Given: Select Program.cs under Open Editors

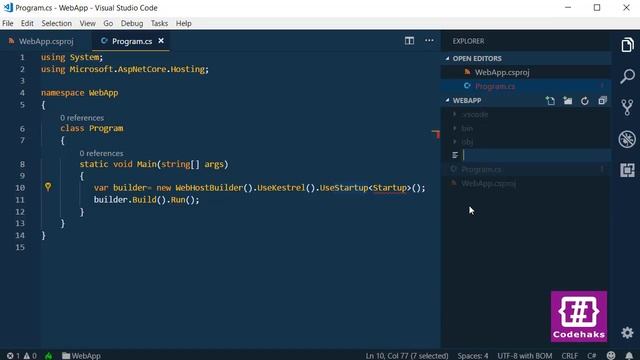Looking at the screenshot, I should [527, 86].
